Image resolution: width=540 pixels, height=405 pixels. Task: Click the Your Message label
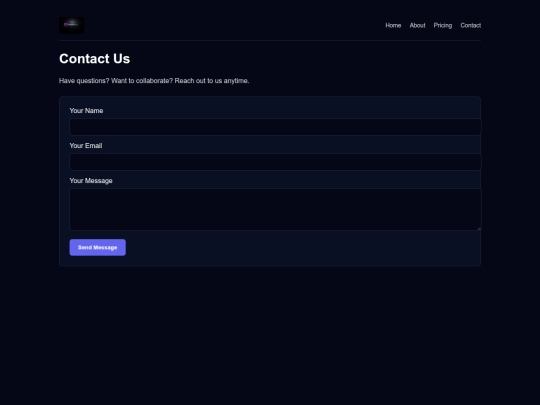(91, 181)
